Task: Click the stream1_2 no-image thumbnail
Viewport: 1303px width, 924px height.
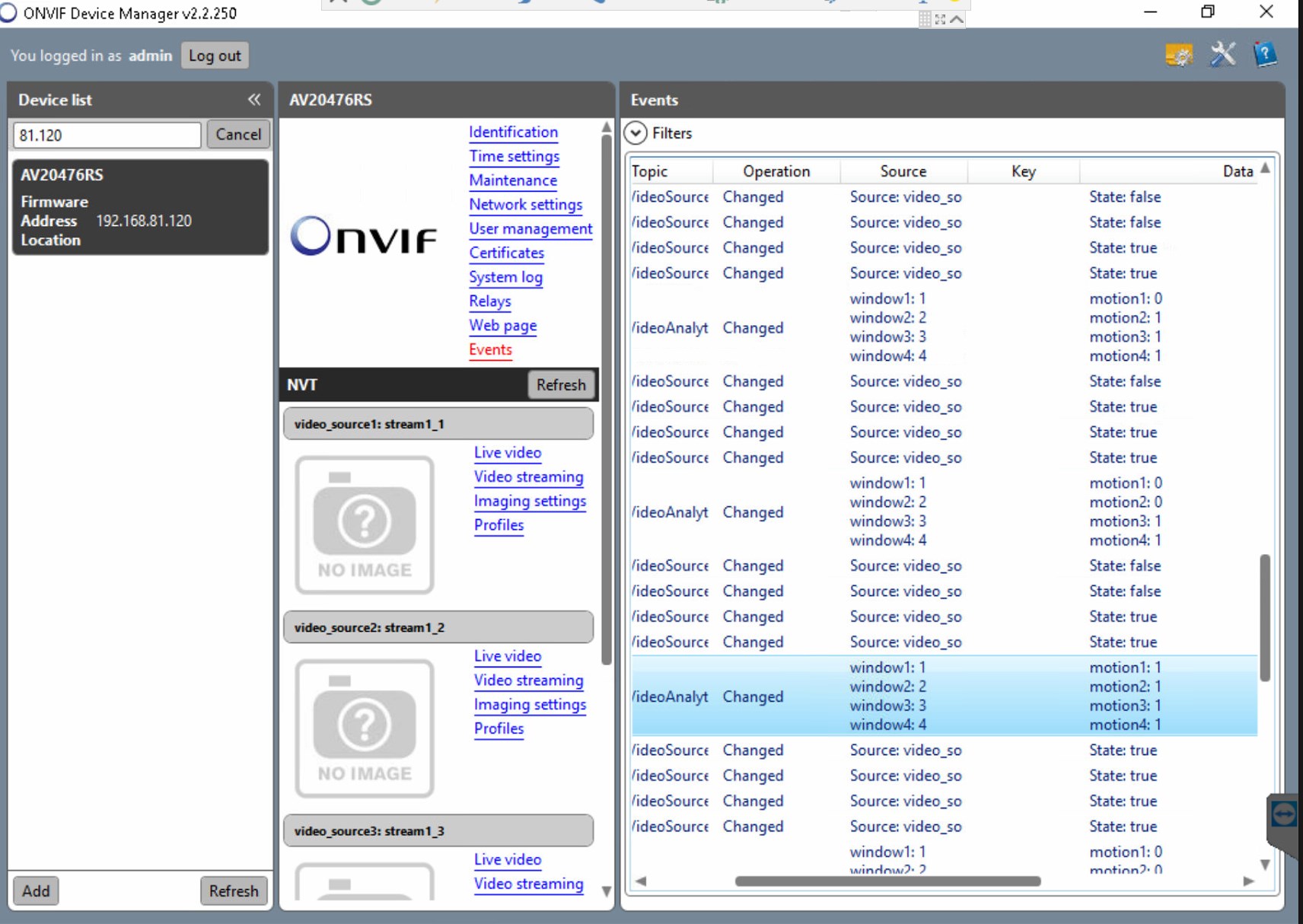Action: pos(365,728)
